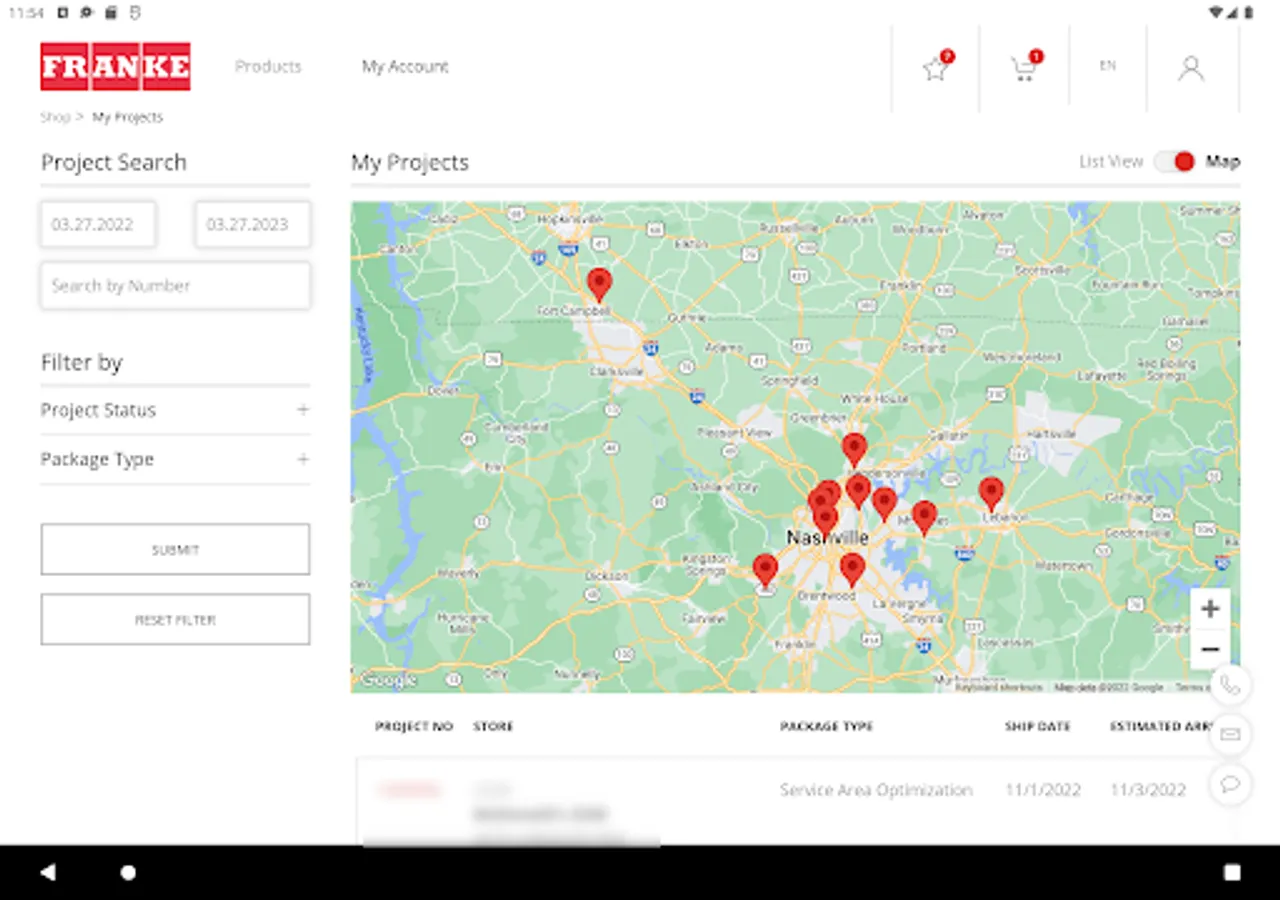This screenshot has width=1280, height=900.
Task: Open the shopping cart
Action: click(x=1024, y=68)
